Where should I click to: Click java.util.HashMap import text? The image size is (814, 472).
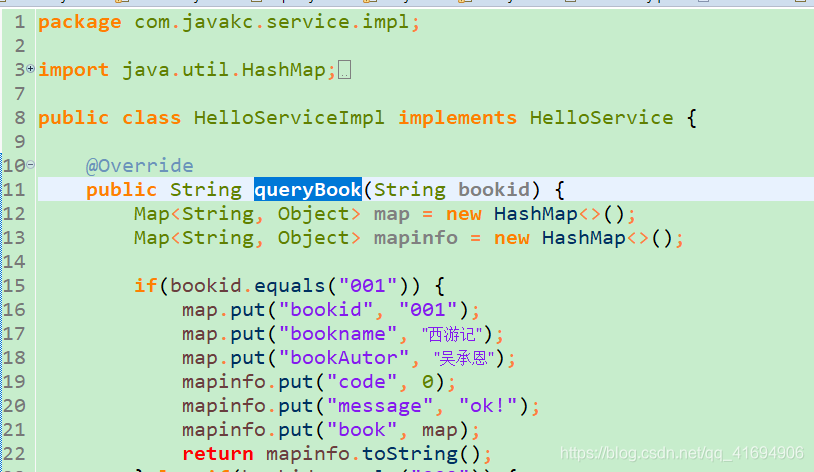(224, 70)
